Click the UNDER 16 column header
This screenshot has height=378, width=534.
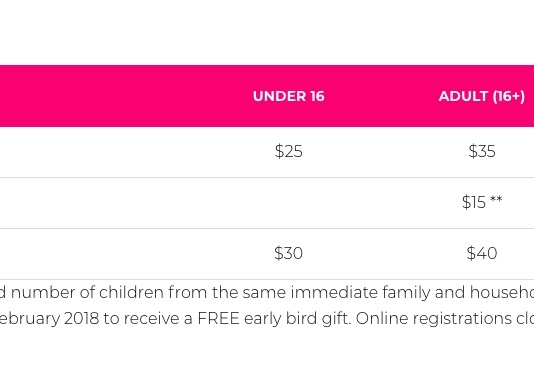tap(288, 96)
